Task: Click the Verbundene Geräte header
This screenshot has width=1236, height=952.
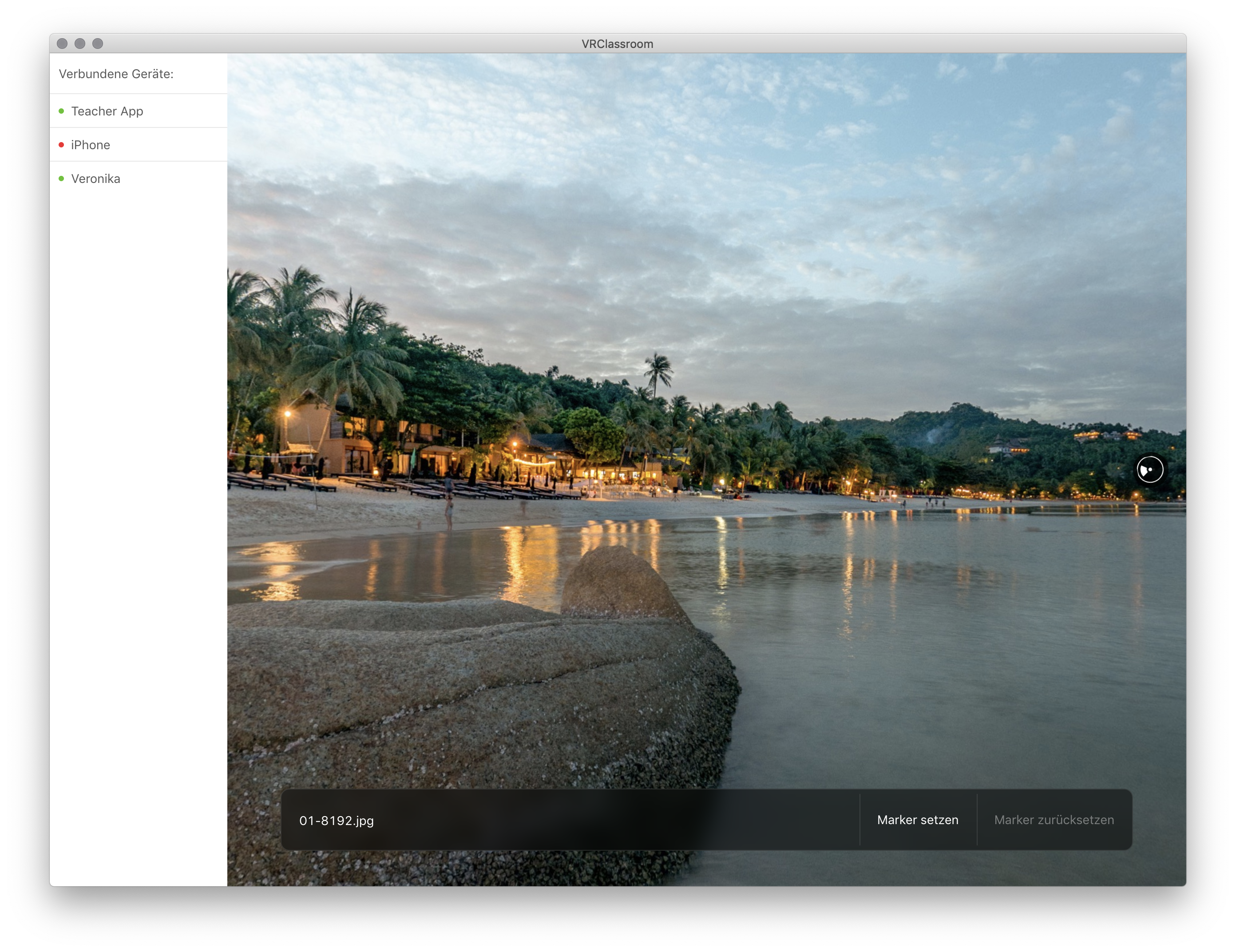Action: coord(116,74)
